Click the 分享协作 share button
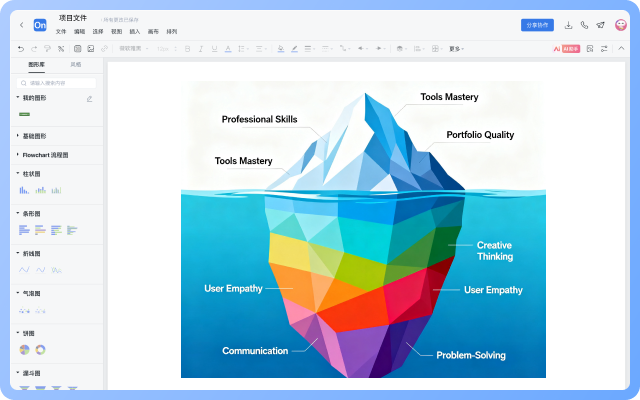640x400 pixels. point(537,25)
